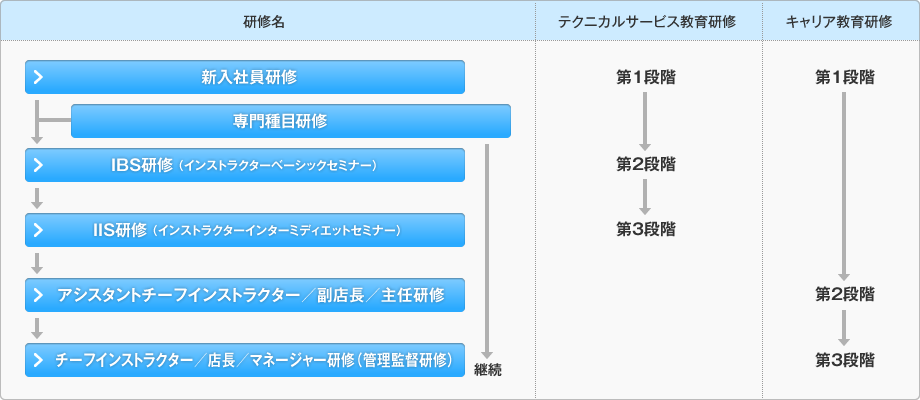Click 第2段階 under キャリア教育研修

(x=845, y=294)
